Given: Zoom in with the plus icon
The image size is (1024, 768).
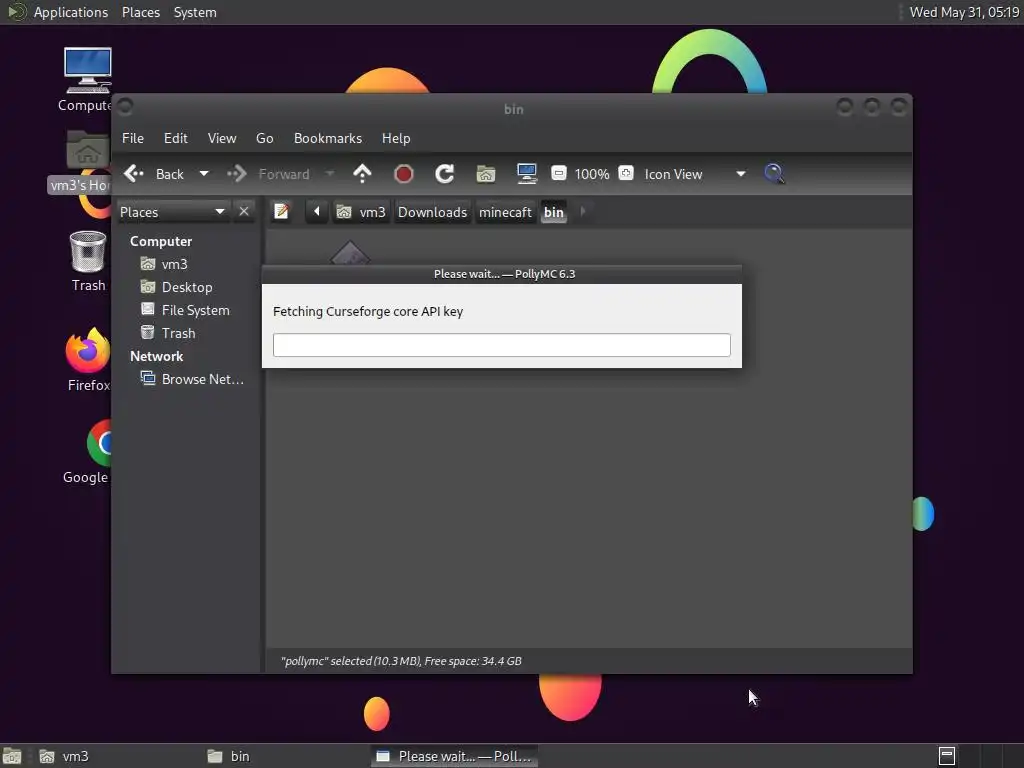Looking at the screenshot, I should (x=626, y=173).
